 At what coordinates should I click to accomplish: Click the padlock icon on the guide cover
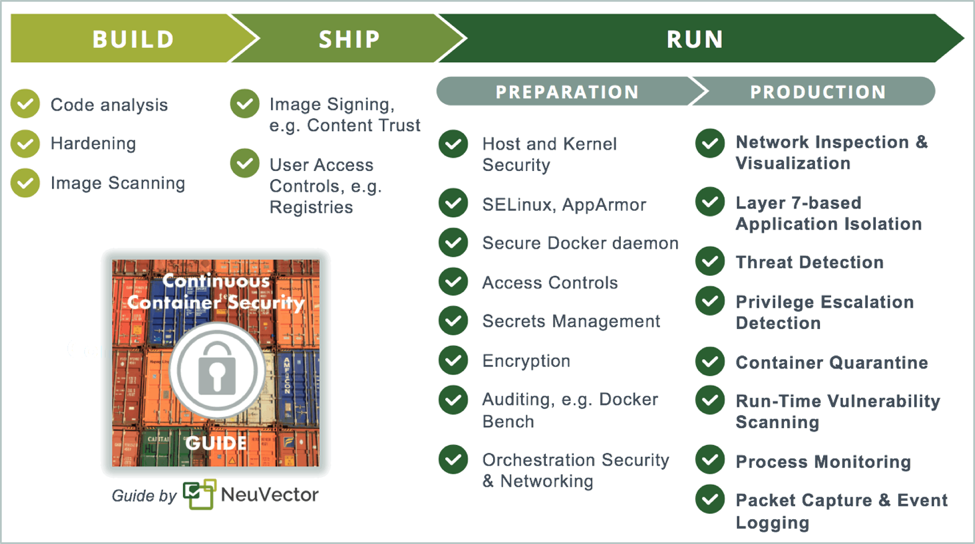[x=216, y=372]
